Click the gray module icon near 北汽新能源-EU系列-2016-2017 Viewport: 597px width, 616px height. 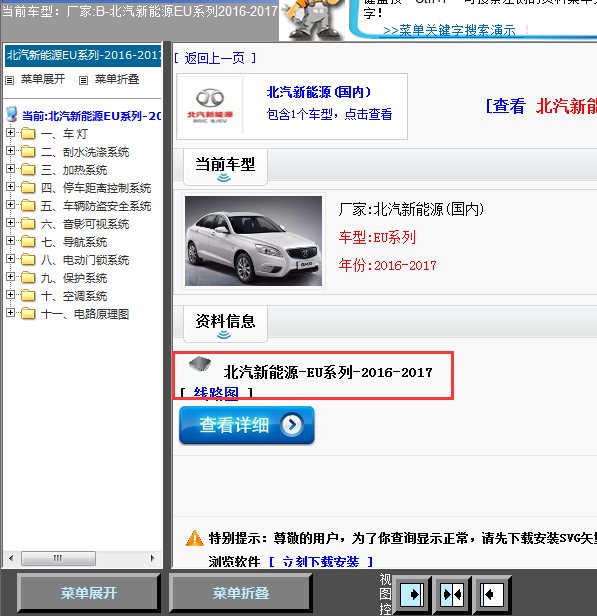(x=200, y=364)
